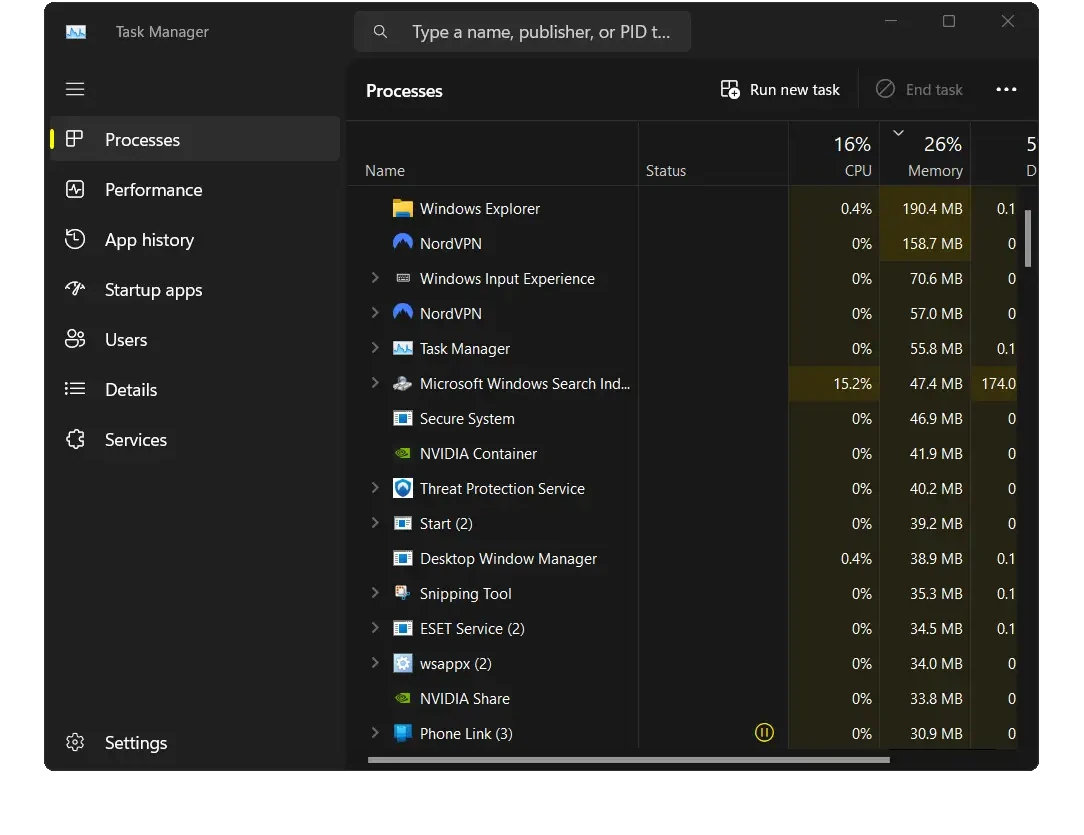Expand the Threat Protection Service row

coord(375,488)
